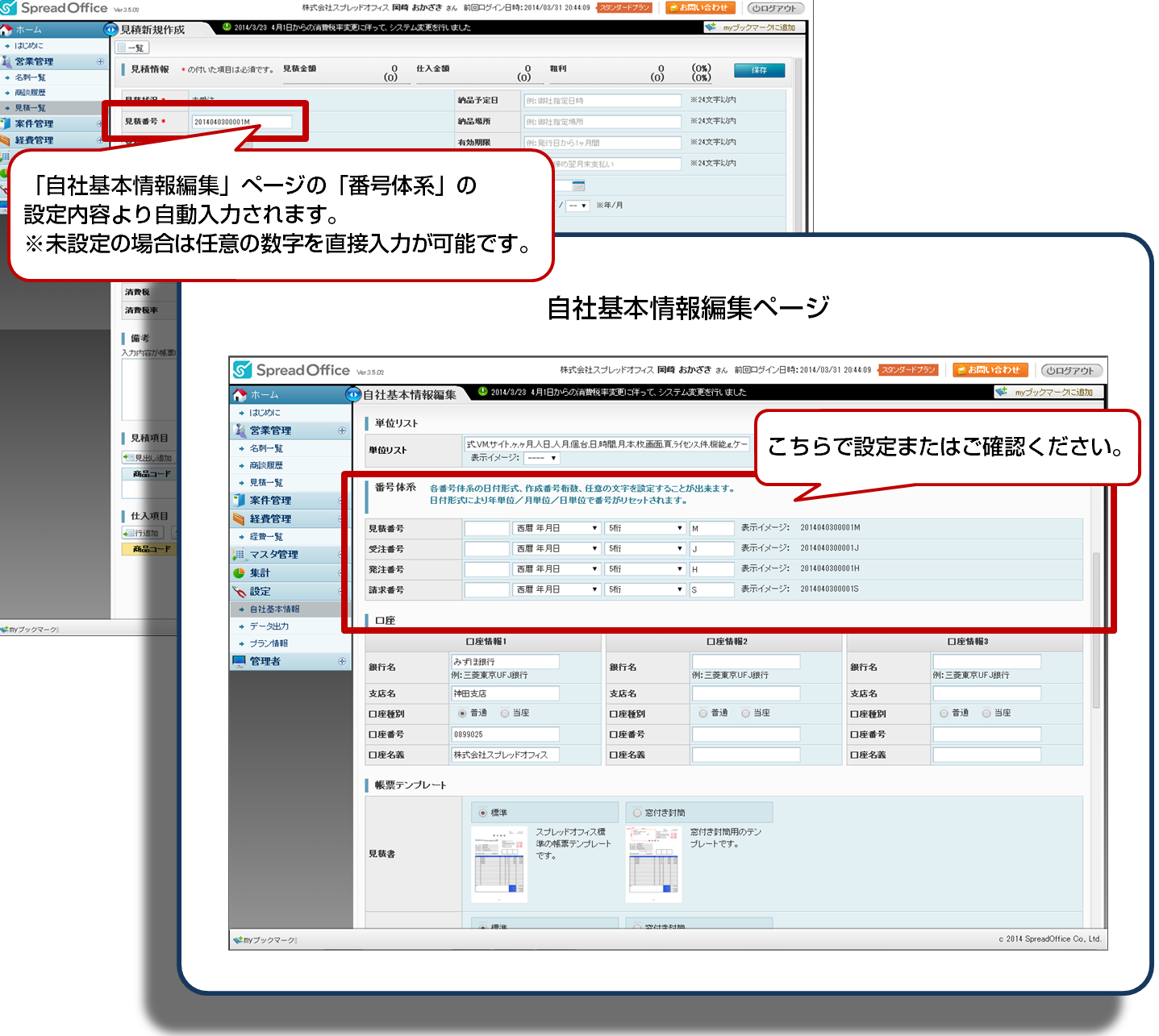Click 銀行名 field showing みずほ銀行
Image resolution: width=1159 pixels, height=1036 pixels.
click(x=506, y=662)
